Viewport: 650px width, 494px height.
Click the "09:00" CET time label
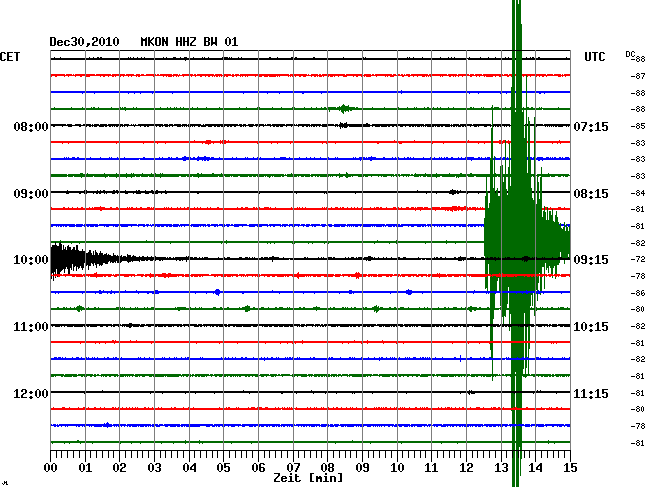point(31,194)
